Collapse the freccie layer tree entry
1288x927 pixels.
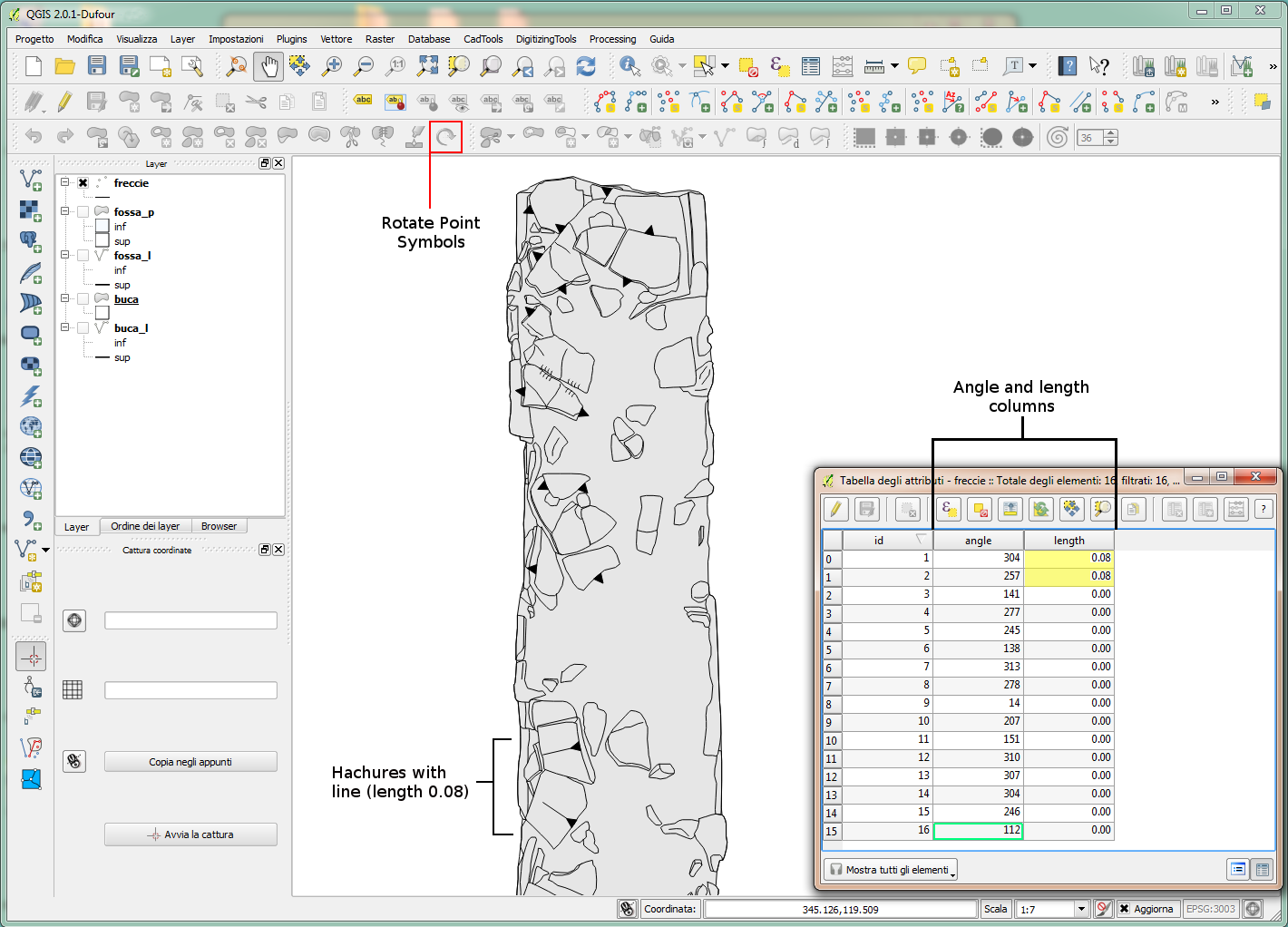64,181
